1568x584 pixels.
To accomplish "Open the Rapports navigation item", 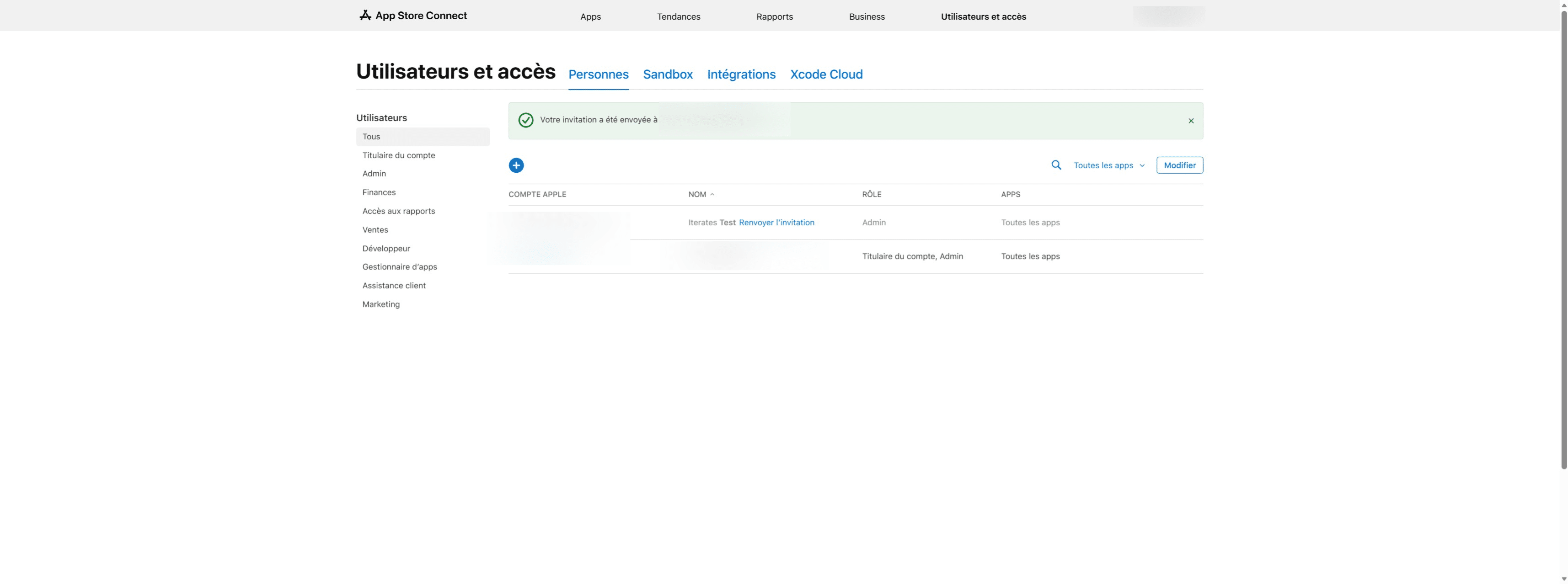I will (774, 16).
